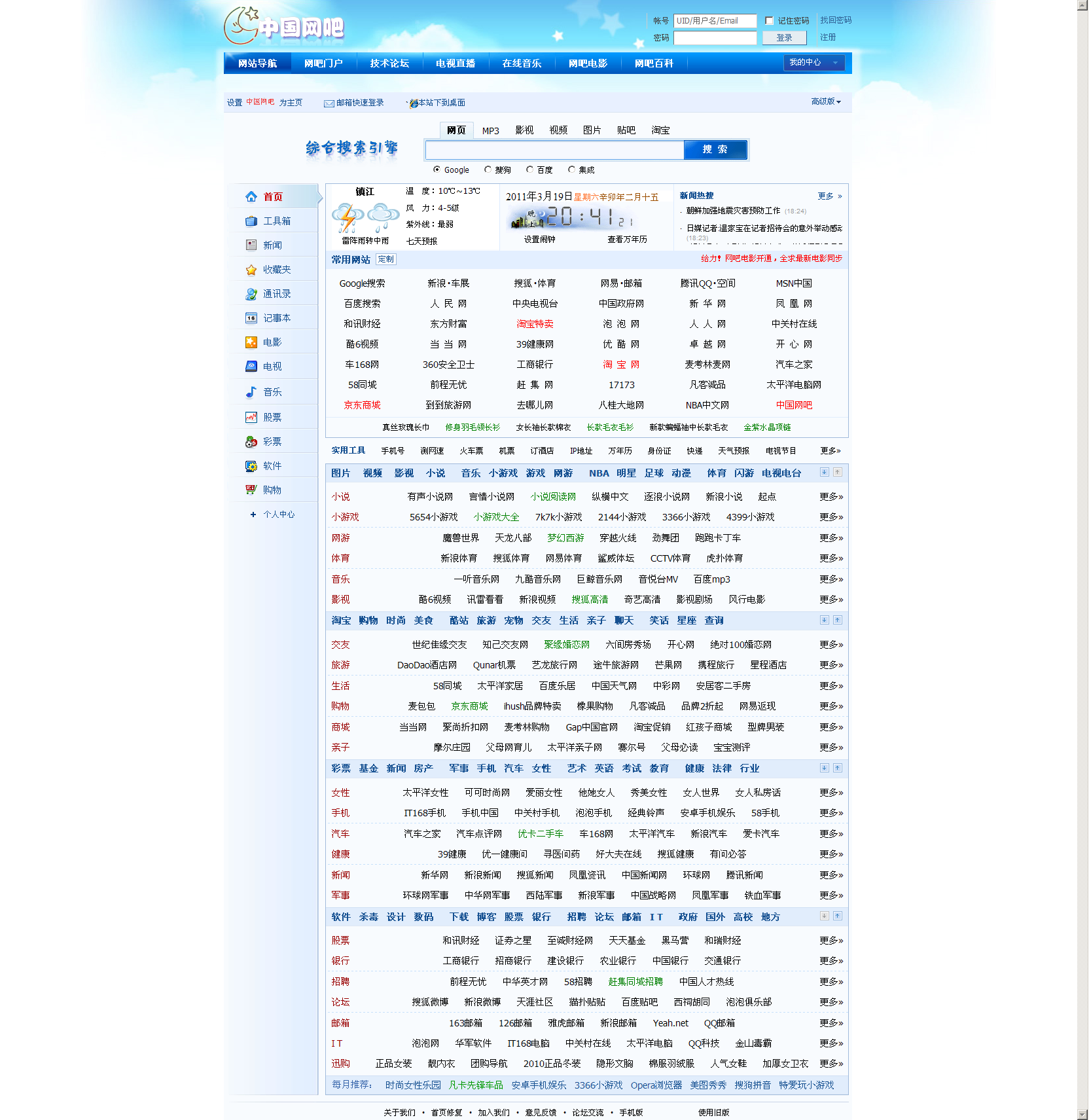Screen dimensions: 1089x1120
Task: Open the 工具箱 toolbox icon in sidebar
Action: point(251,221)
